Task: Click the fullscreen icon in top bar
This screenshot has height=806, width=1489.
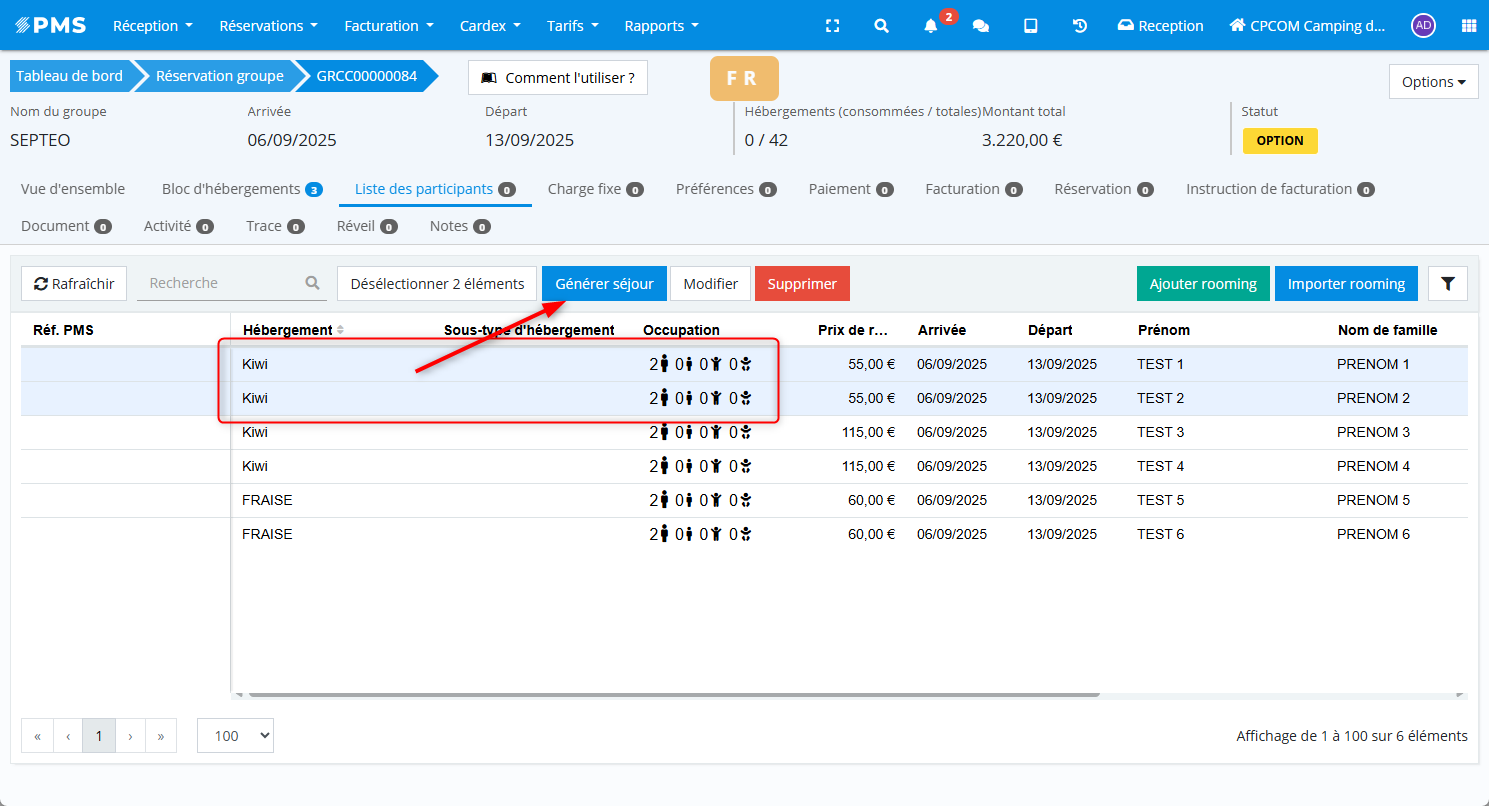Action: point(832,26)
